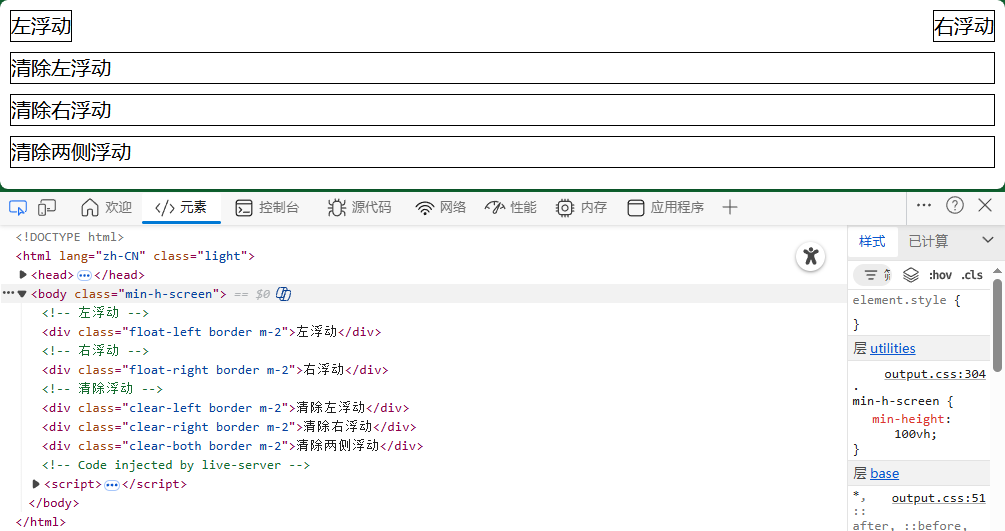
Task: Open the base layer link
Action: pyautogui.click(x=885, y=473)
